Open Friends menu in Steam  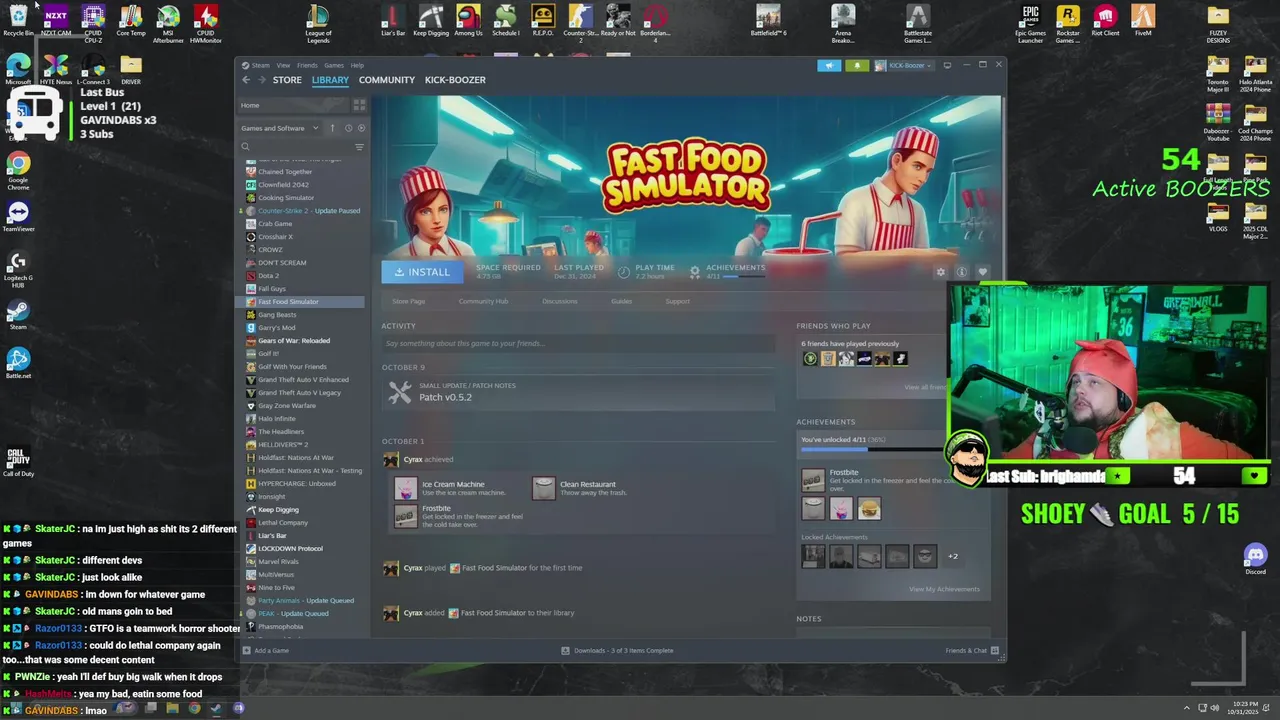point(307,65)
